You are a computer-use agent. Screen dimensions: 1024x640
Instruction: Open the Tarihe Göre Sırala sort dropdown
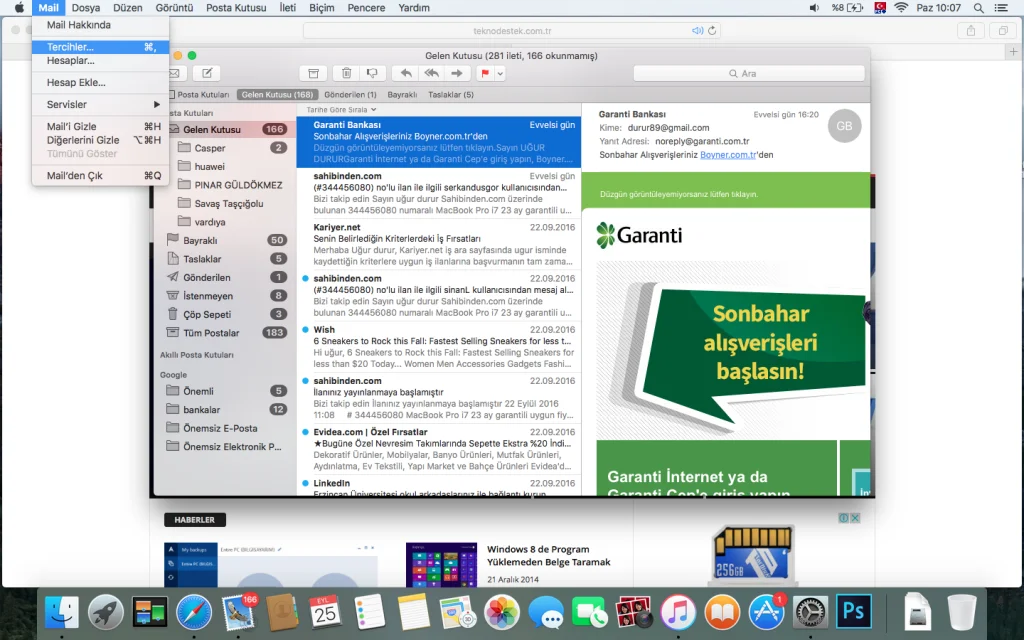coord(340,109)
